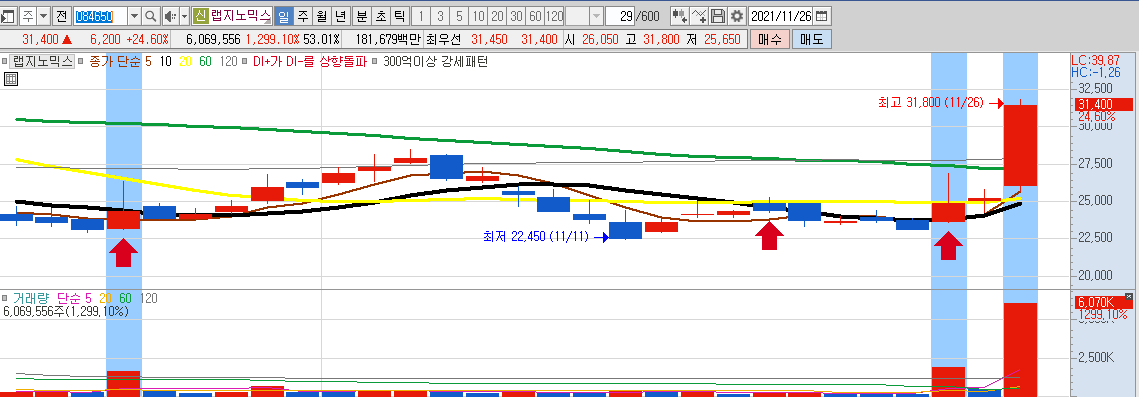Click the 최우선 price label
The height and width of the screenshot is (397, 1139).
coord(443,39)
